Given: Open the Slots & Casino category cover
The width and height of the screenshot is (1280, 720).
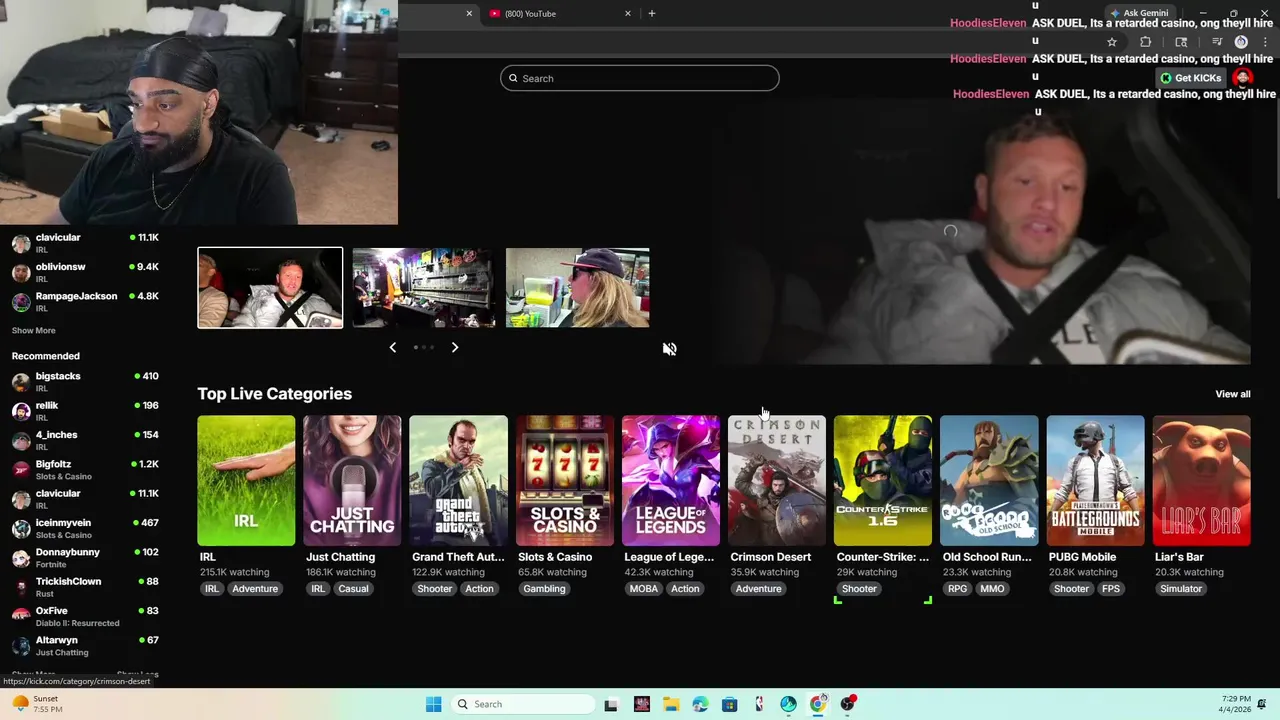Looking at the screenshot, I should 565,481.
